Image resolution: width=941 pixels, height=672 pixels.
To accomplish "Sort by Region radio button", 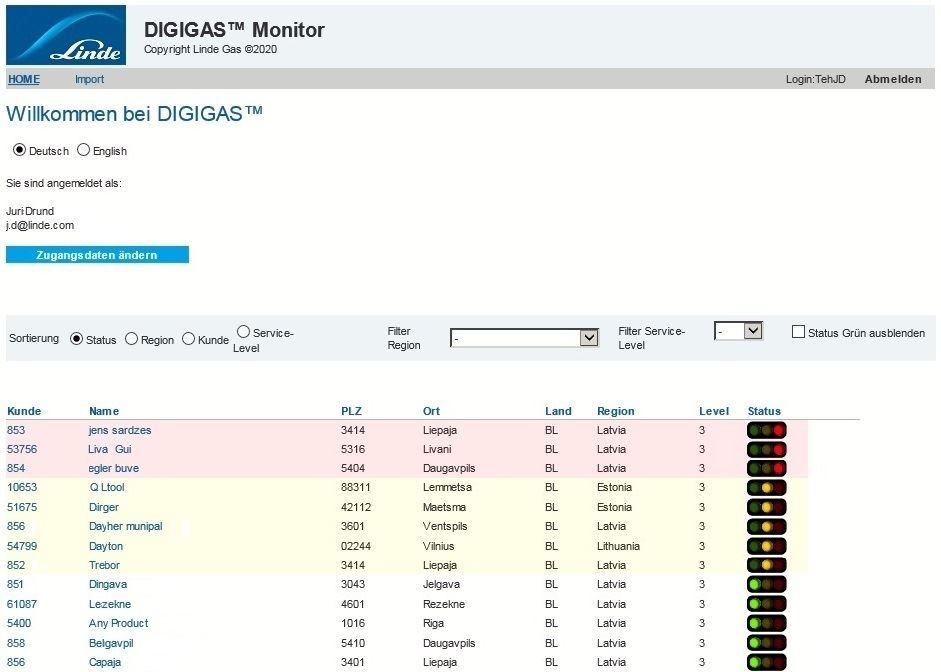I will [x=131, y=339].
